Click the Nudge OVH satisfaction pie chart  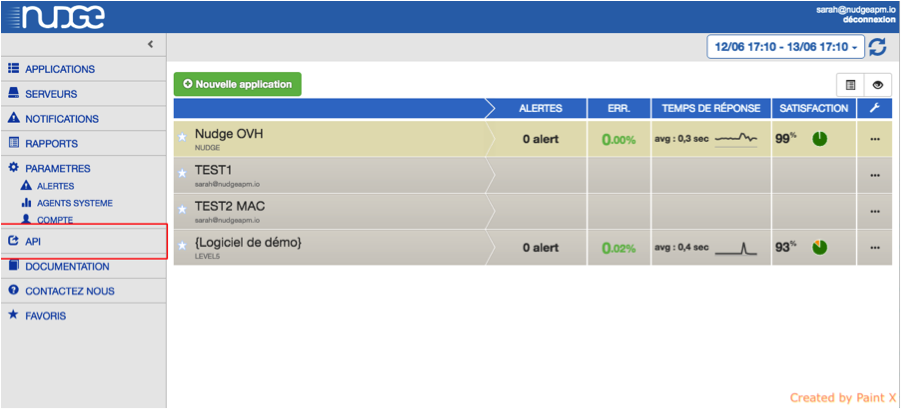[x=819, y=138]
